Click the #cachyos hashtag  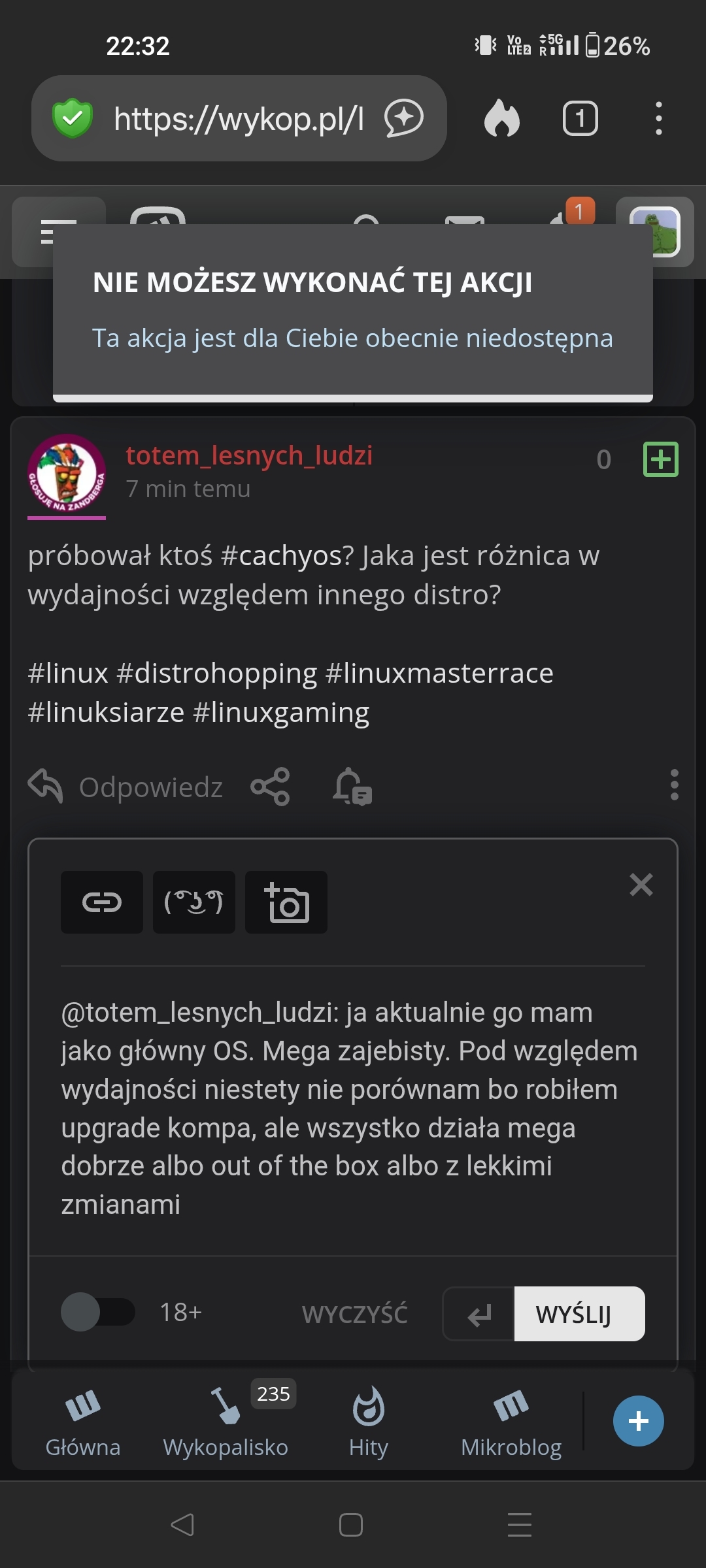click(x=287, y=556)
